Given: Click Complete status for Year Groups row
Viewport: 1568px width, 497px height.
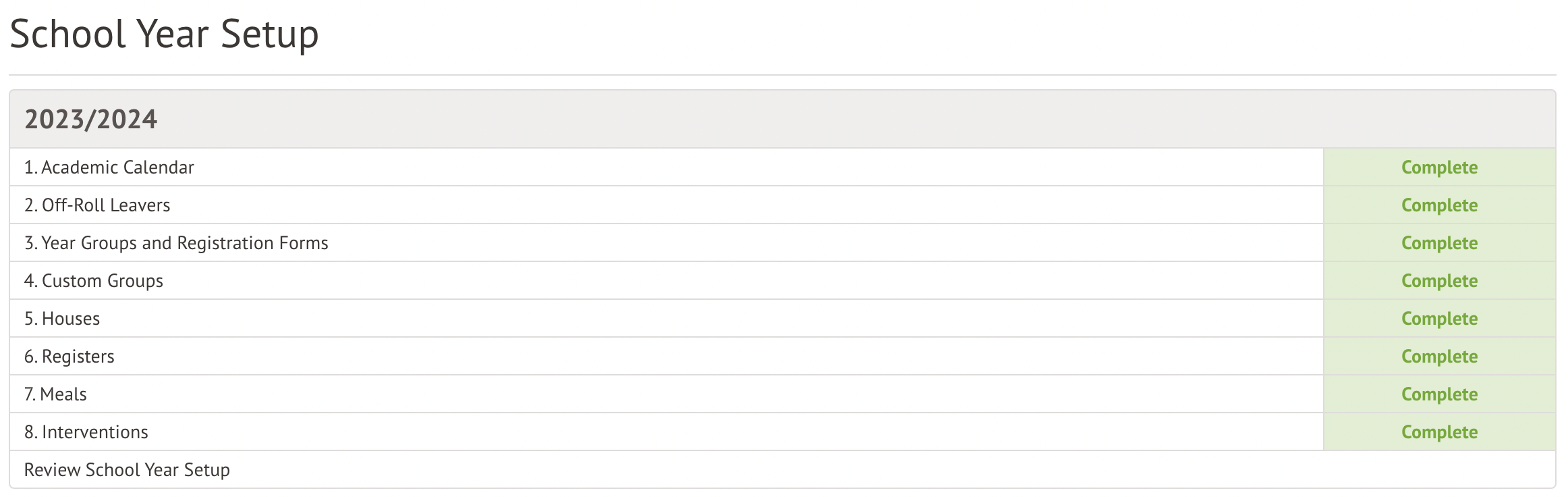Looking at the screenshot, I should point(1439,243).
